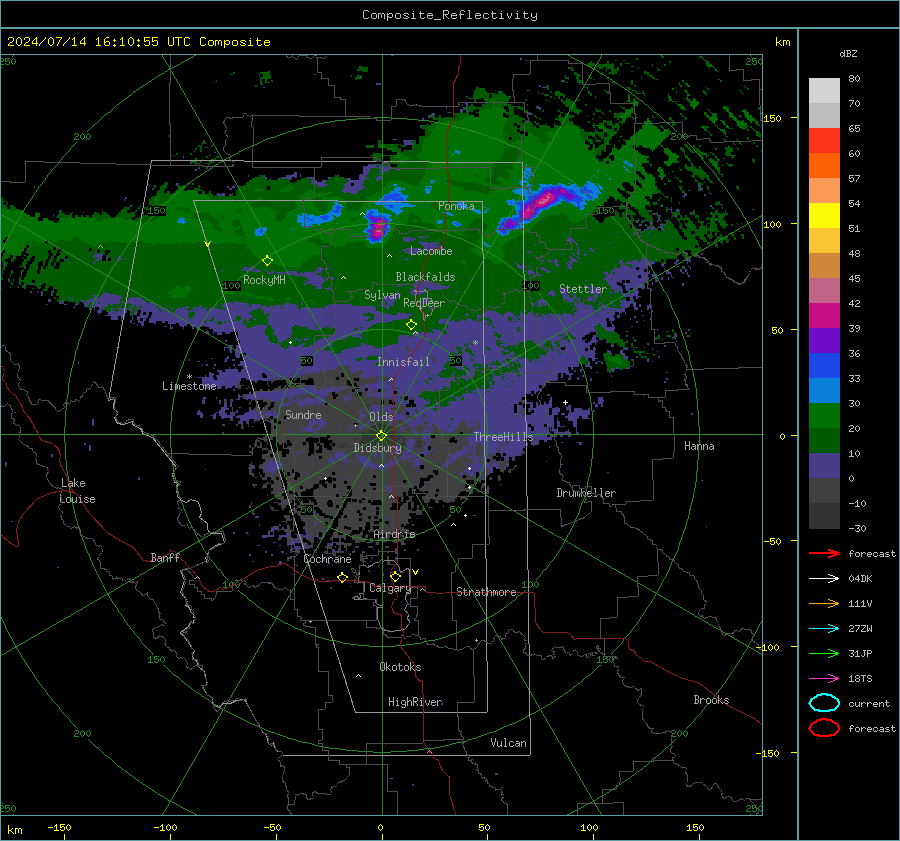
Task: Click the magenta 39–42 dBZ legend swatch
Action: (x=824, y=316)
